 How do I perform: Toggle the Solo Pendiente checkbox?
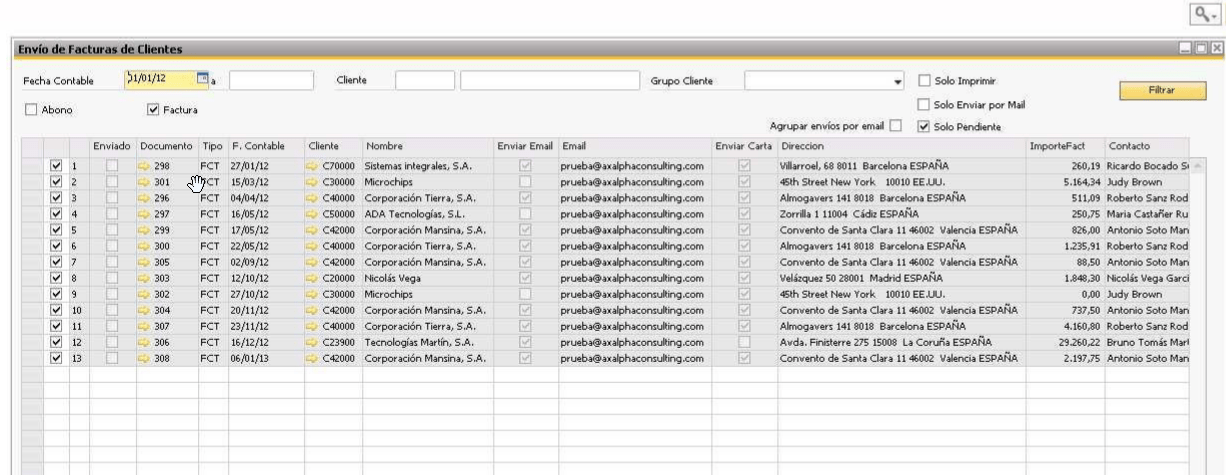tap(923, 126)
